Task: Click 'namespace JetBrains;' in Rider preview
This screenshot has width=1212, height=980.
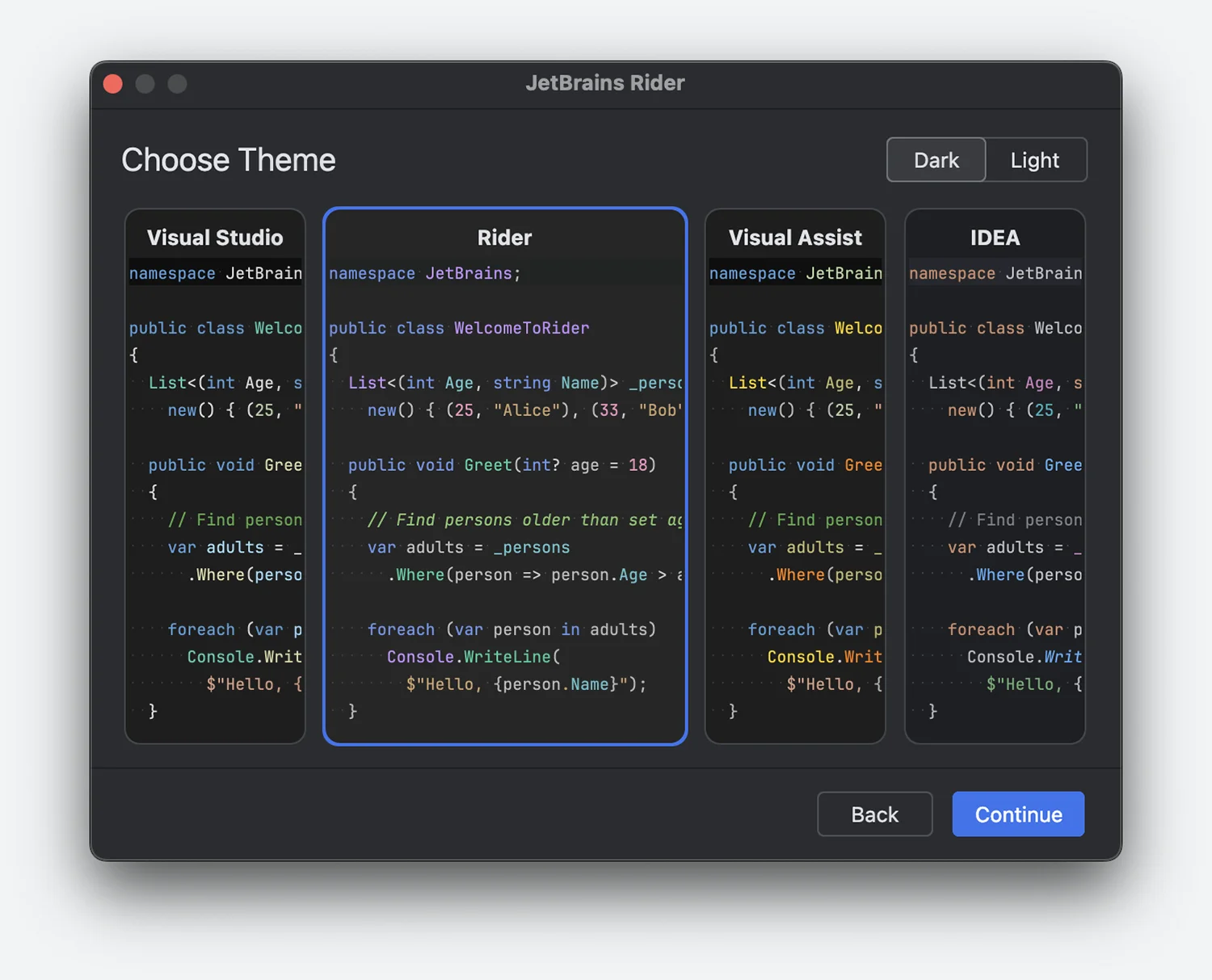Action: (x=425, y=273)
